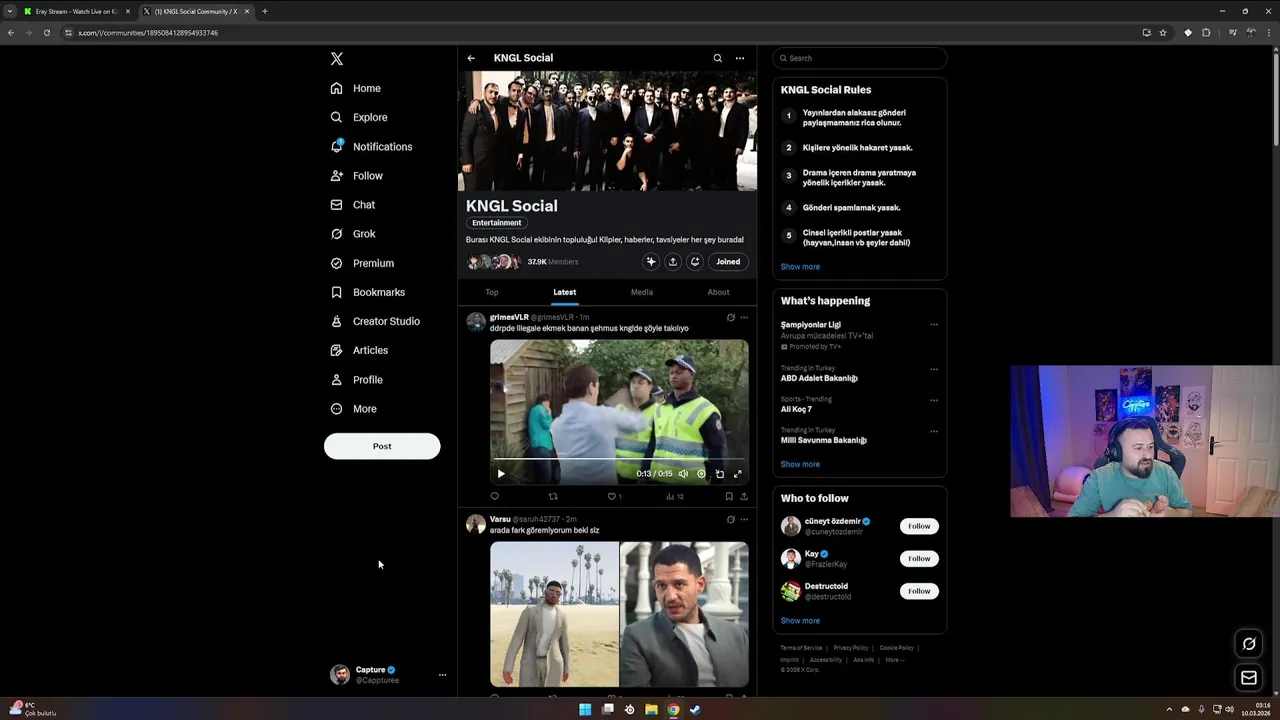Search within the KNGL Social community
This screenshot has height=720, width=1280.
coord(717,58)
